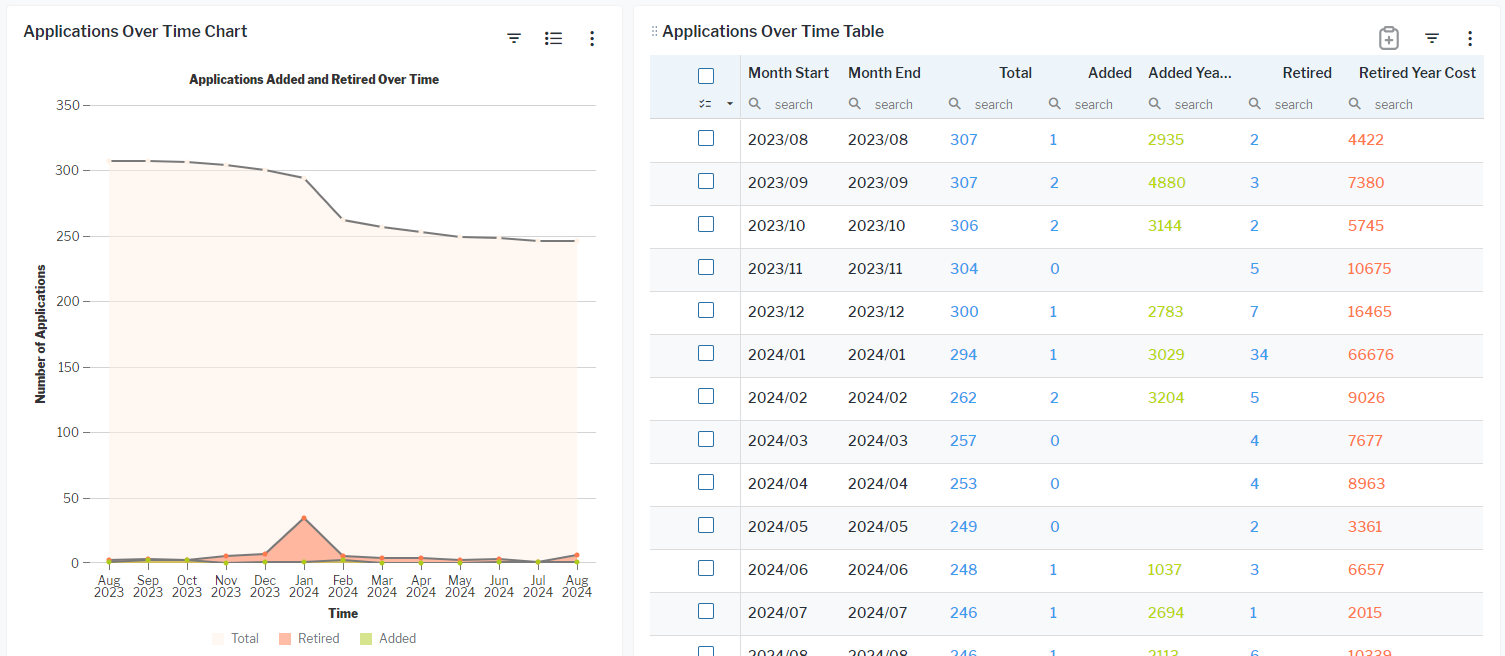Open the table panel filter icon
Viewport: 1505px width, 656px height.
1432,38
